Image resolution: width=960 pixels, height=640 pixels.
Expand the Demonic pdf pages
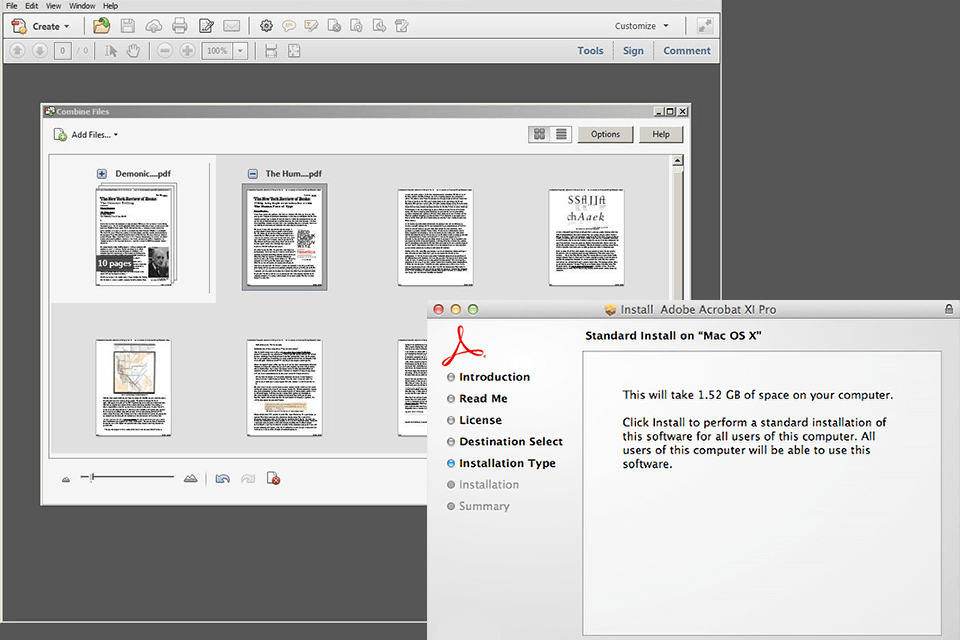[x=102, y=174]
